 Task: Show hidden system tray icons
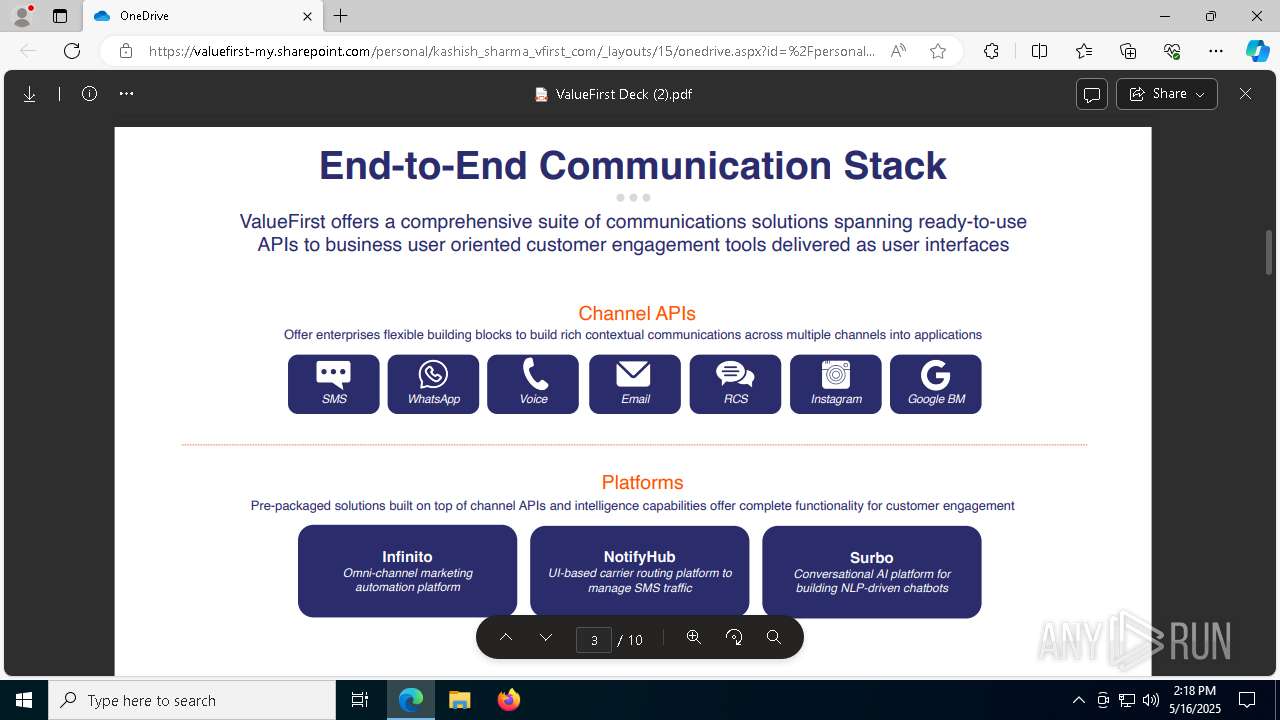click(1078, 700)
